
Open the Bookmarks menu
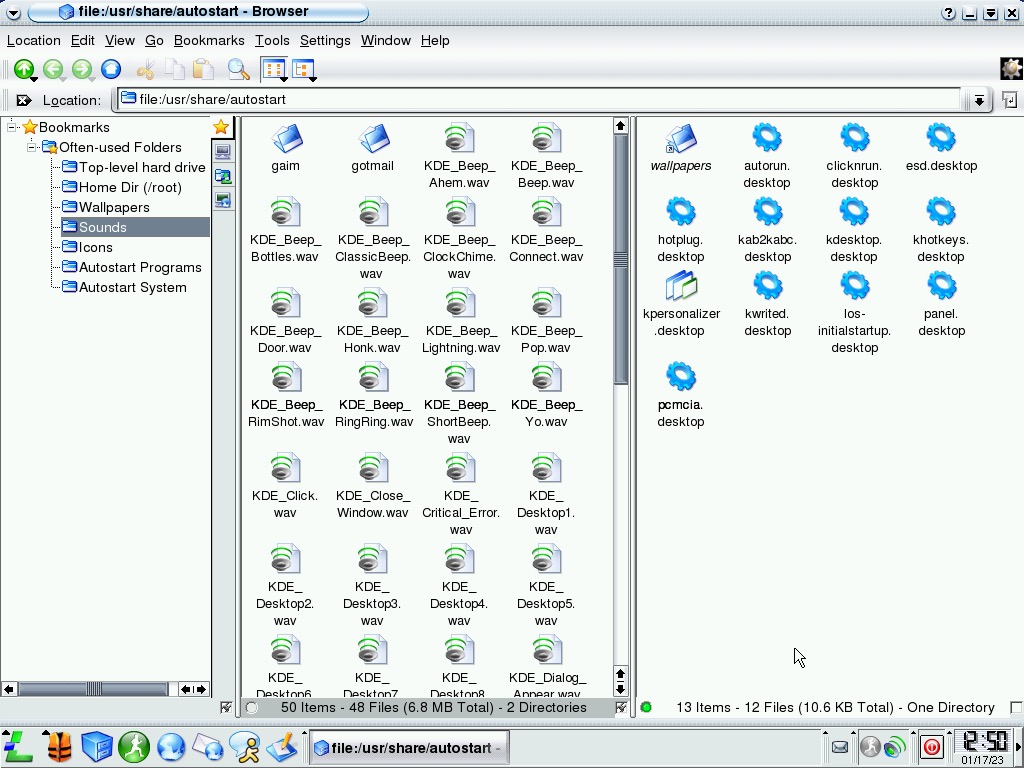coord(209,41)
